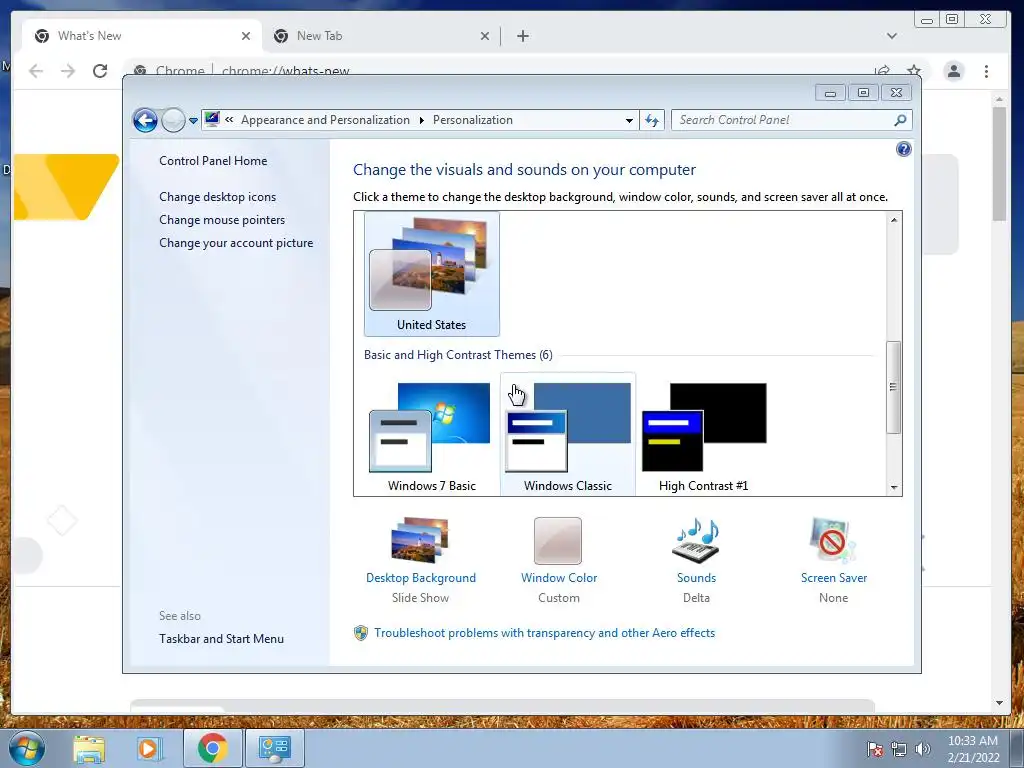
Task: Open the Sounds settings icon
Action: click(696, 541)
